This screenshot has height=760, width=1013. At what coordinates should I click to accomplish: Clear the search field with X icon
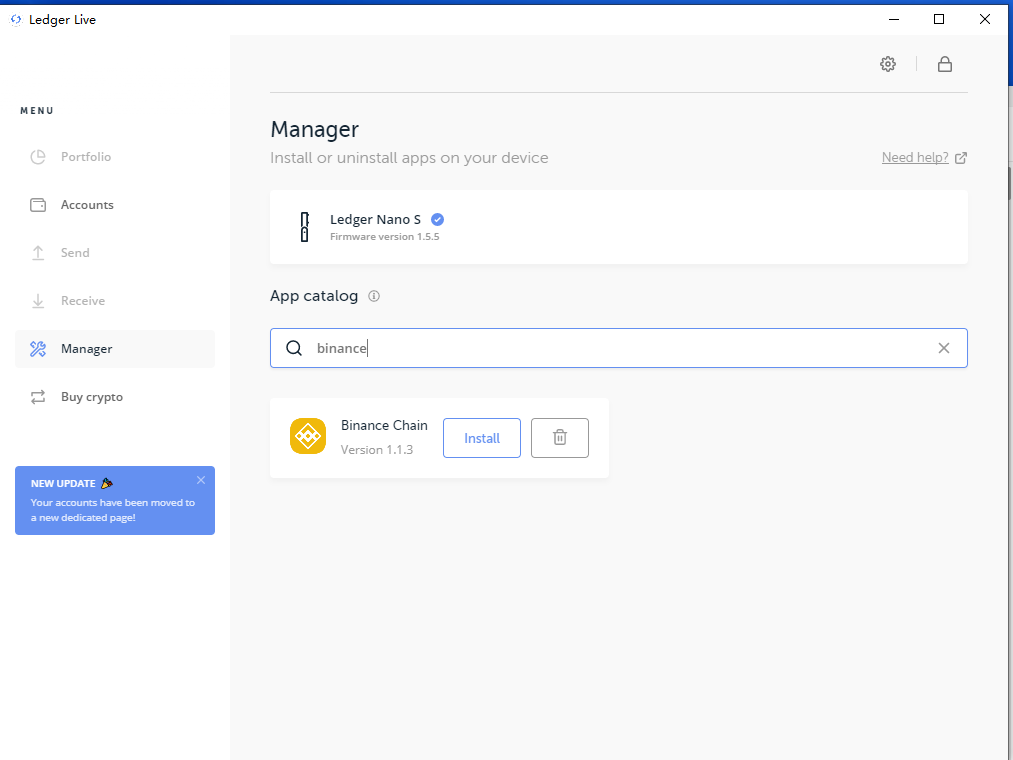[943, 348]
